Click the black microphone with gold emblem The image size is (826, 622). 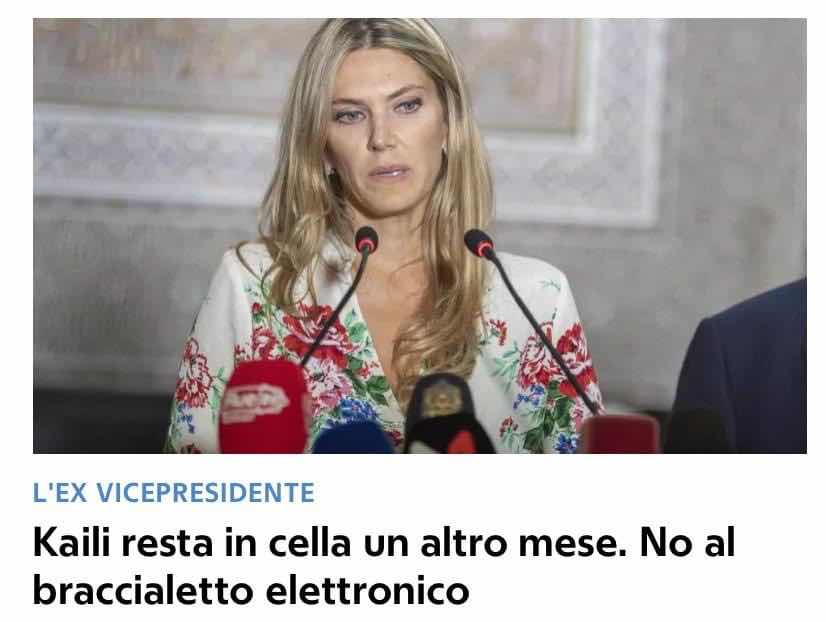coord(448,413)
